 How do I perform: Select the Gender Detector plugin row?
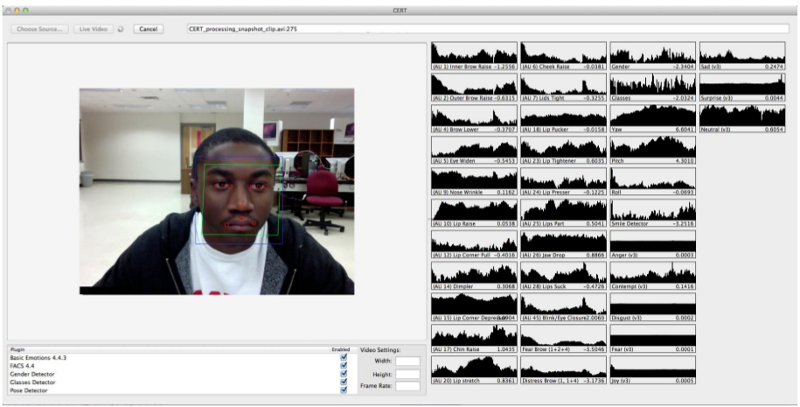pos(180,374)
